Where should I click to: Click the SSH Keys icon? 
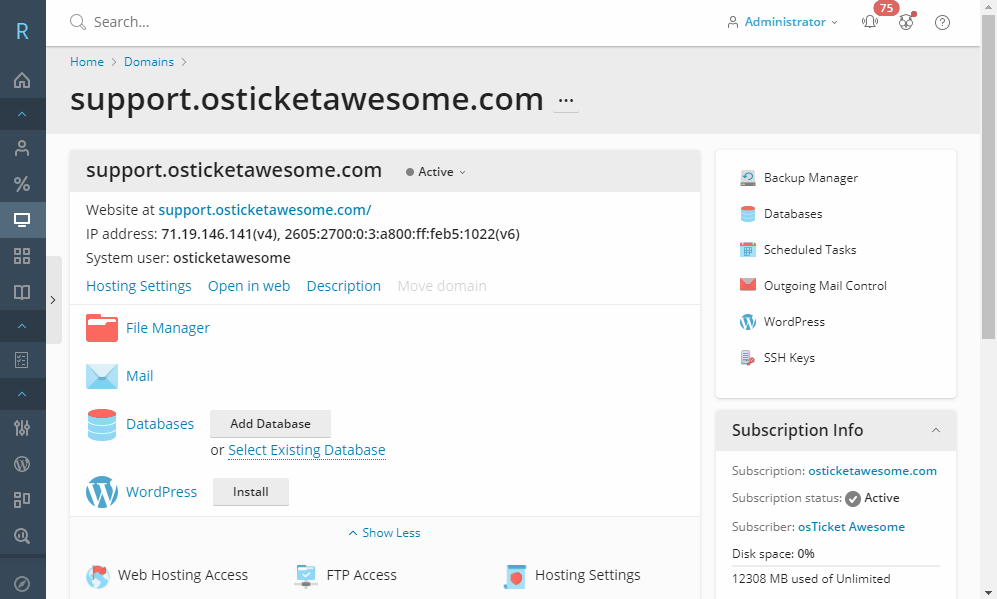[x=748, y=358]
